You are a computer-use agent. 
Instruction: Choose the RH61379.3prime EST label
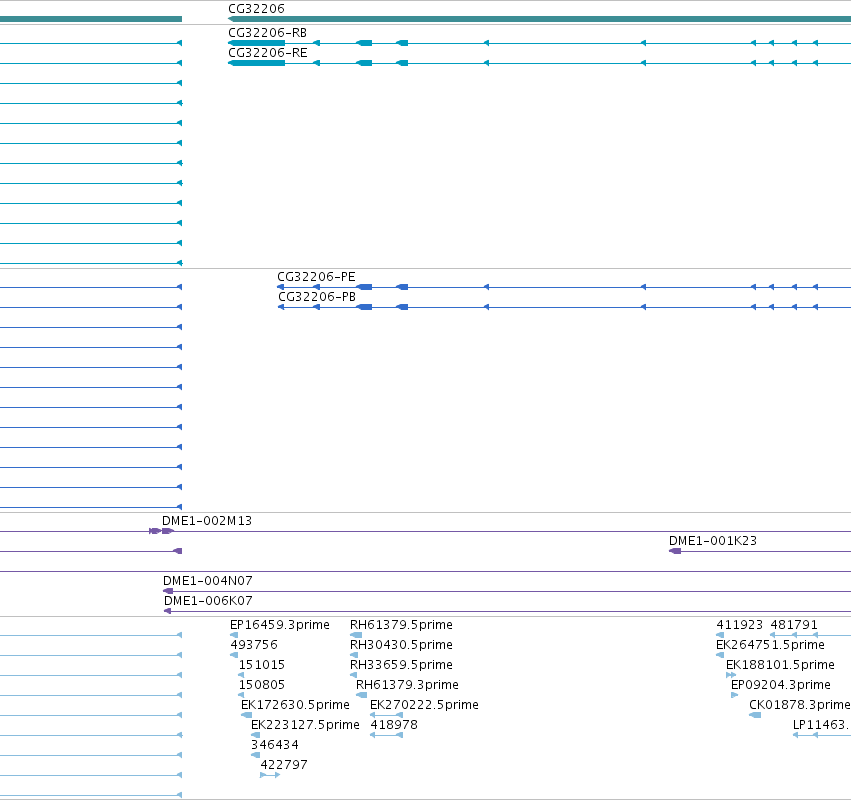[407, 685]
